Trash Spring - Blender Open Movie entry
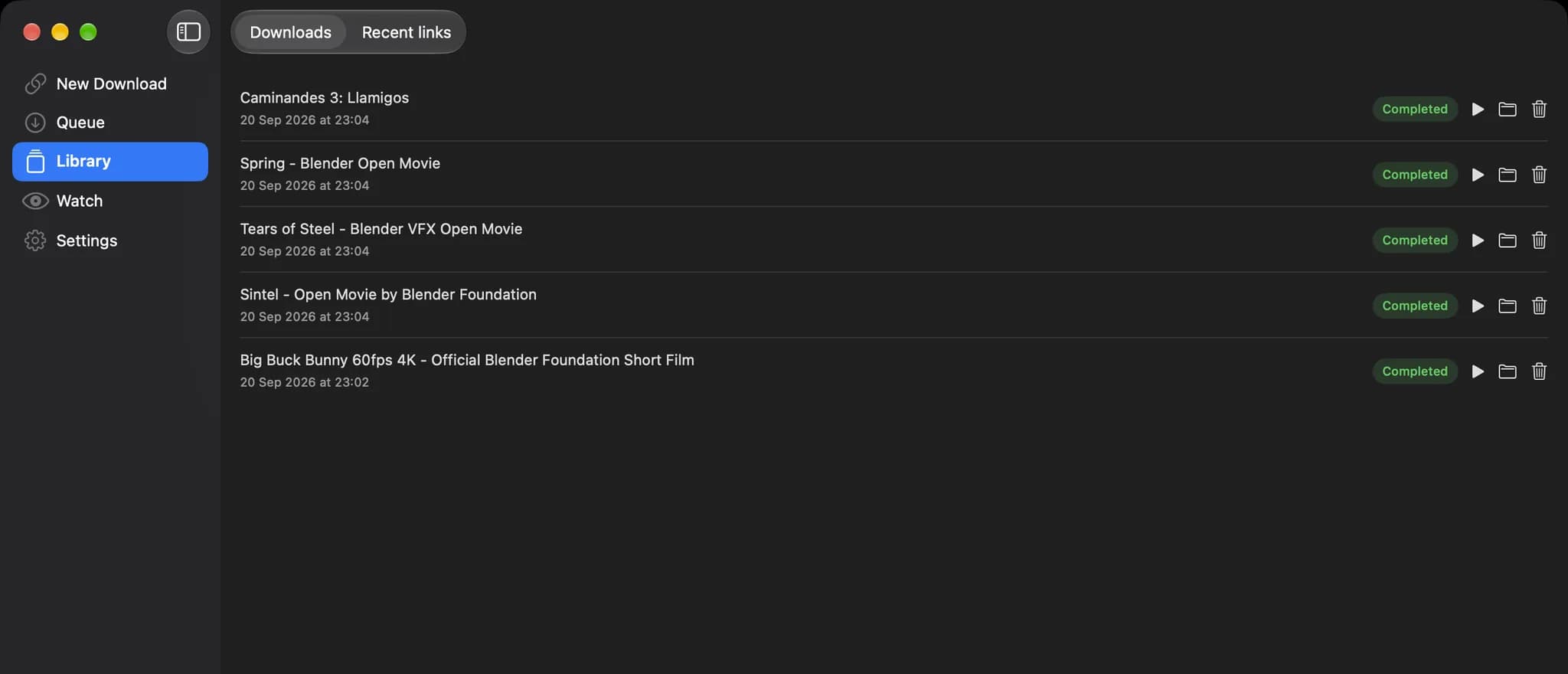 pos(1539,175)
